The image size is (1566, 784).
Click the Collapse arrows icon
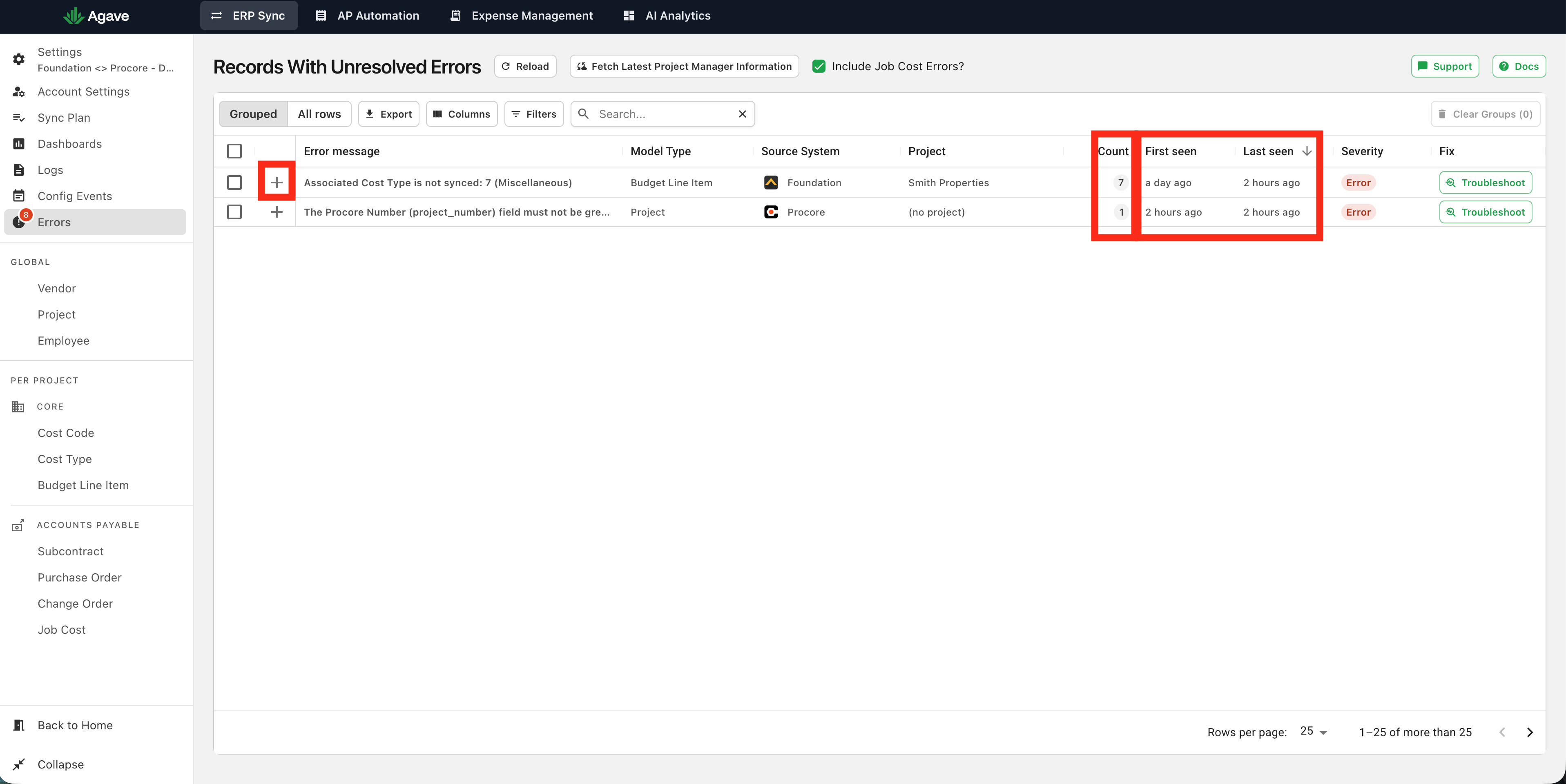19,764
